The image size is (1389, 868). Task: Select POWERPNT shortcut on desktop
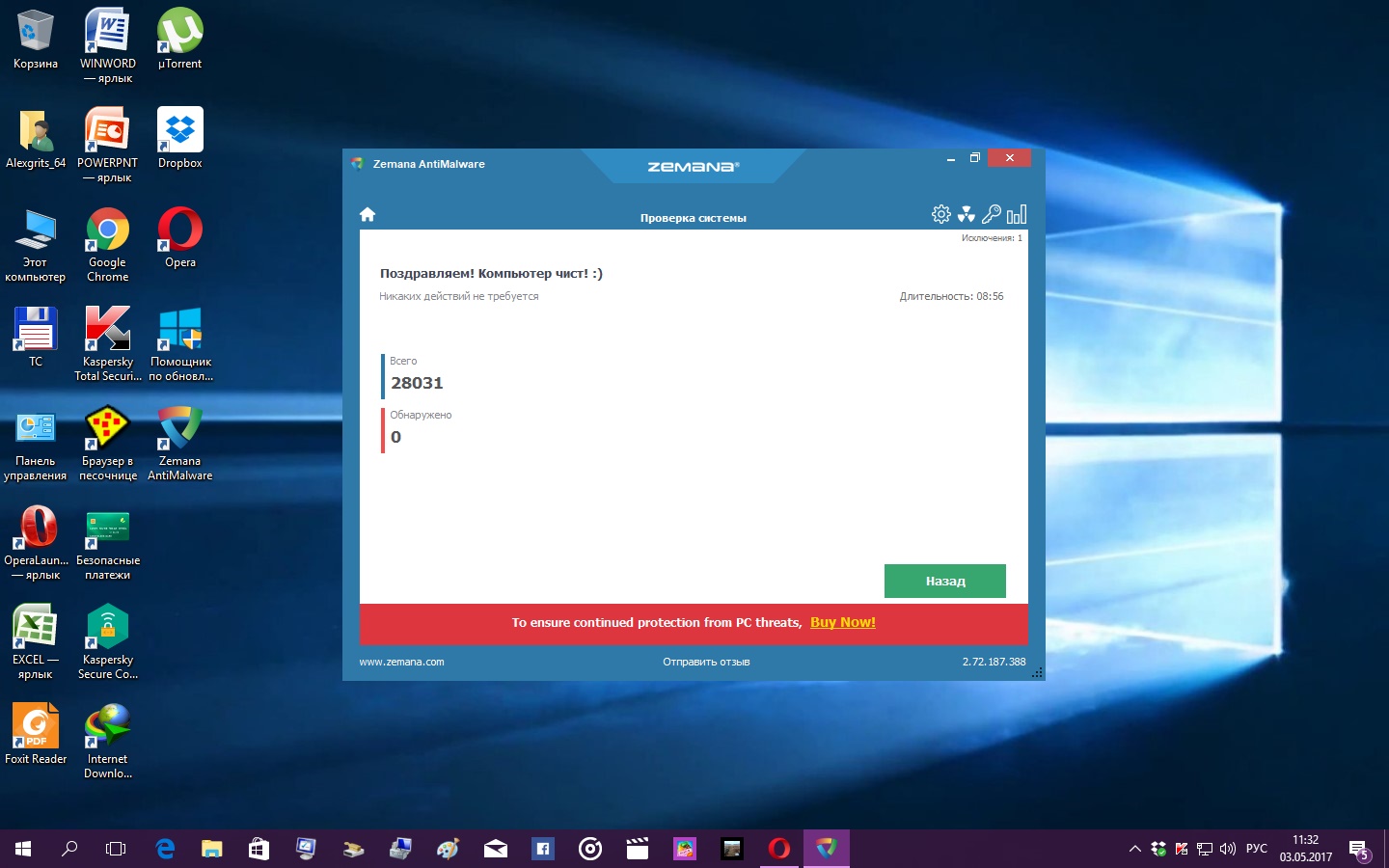[108, 145]
